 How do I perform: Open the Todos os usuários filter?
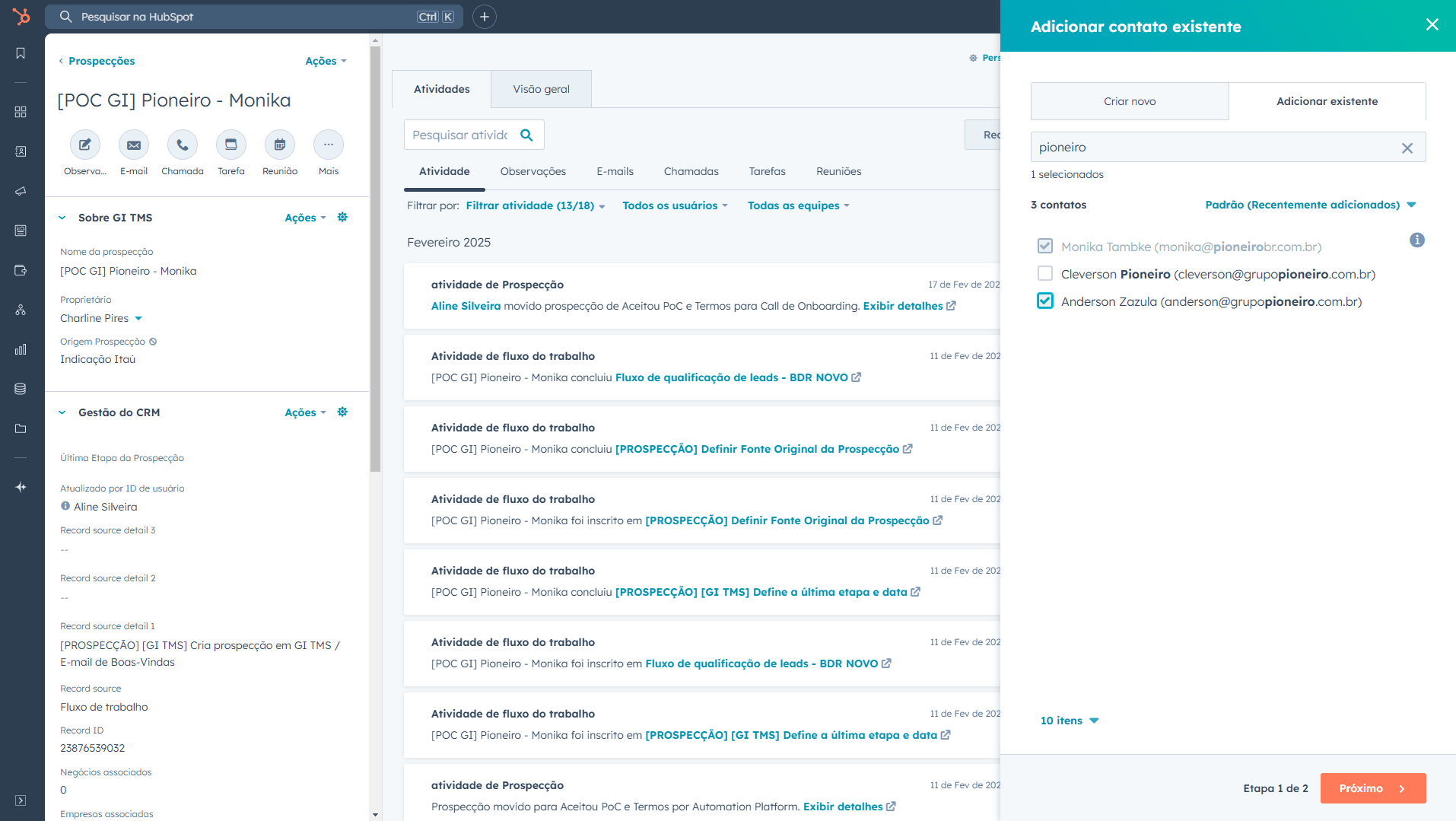[x=675, y=205]
